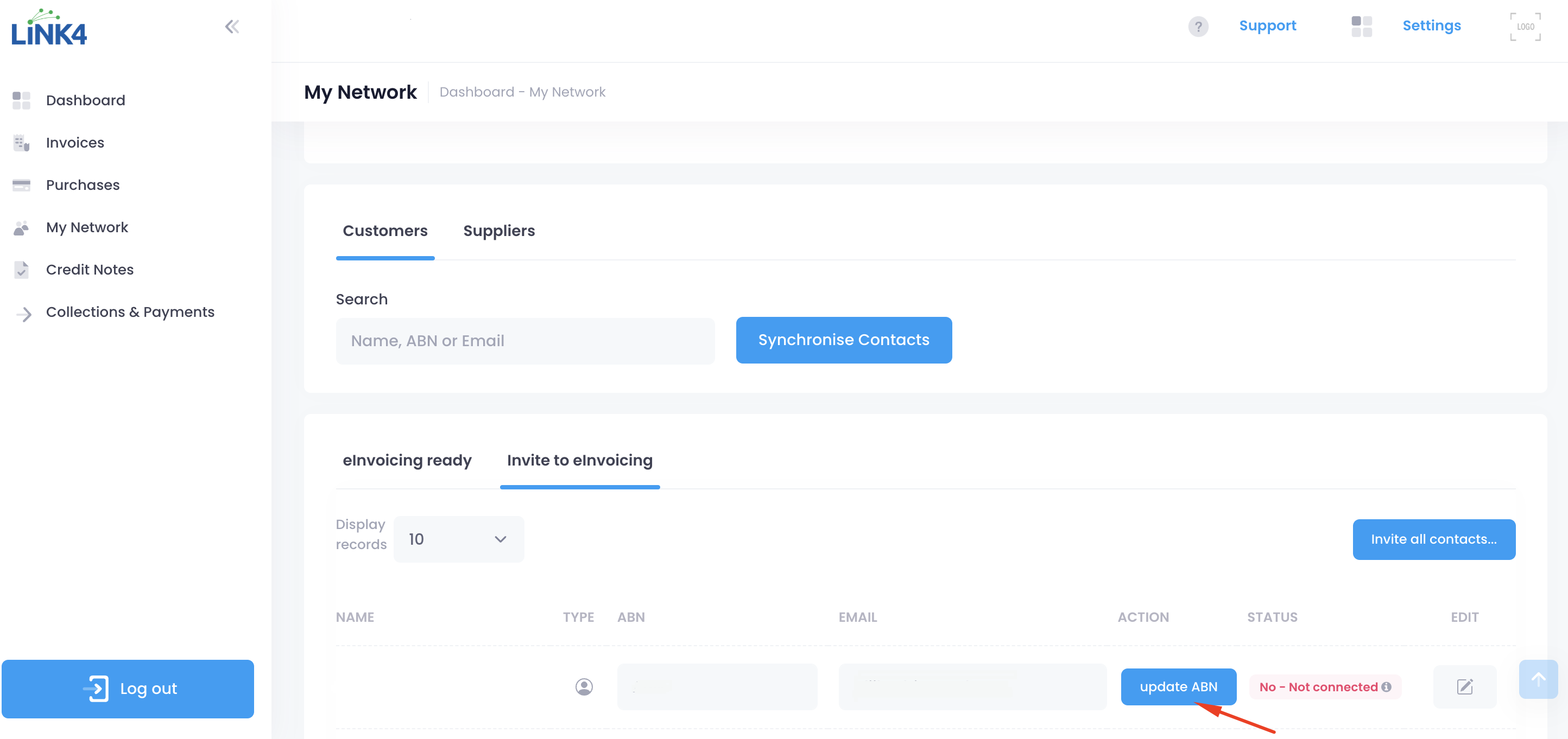Image resolution: width=1568 pixels, height=739 pixels.
Task: Focus the Name, ABN or Email search field
Action: click(524, 341)
